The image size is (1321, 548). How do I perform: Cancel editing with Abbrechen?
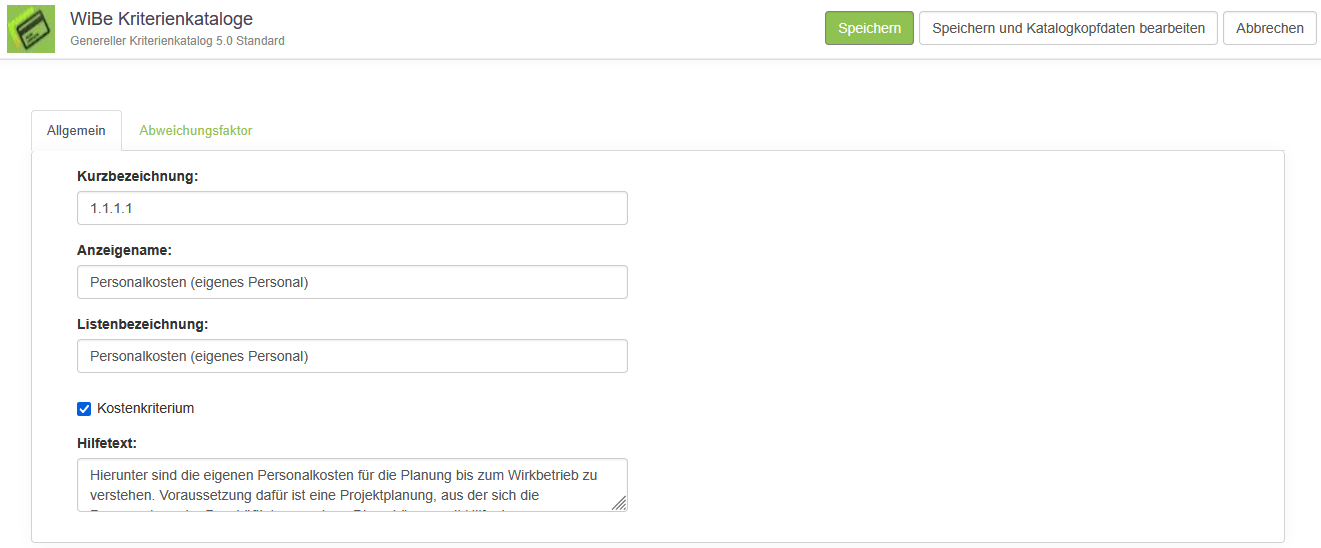pos(1269,28)
